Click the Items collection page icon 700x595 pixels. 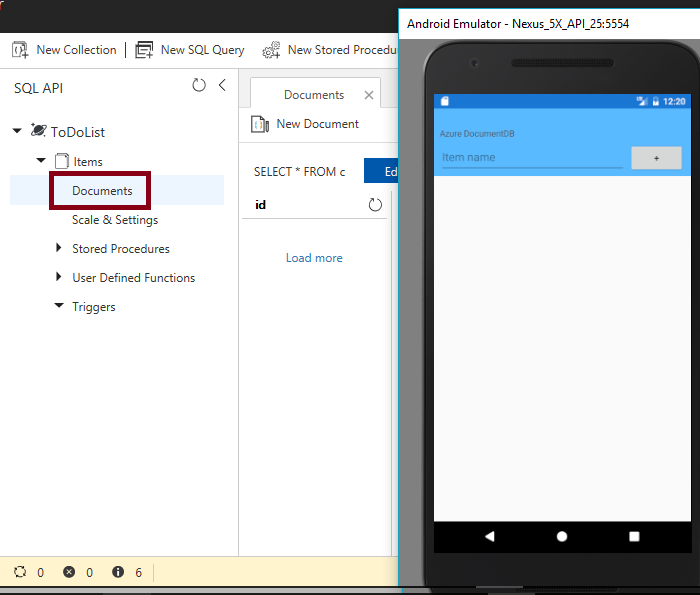62,161
